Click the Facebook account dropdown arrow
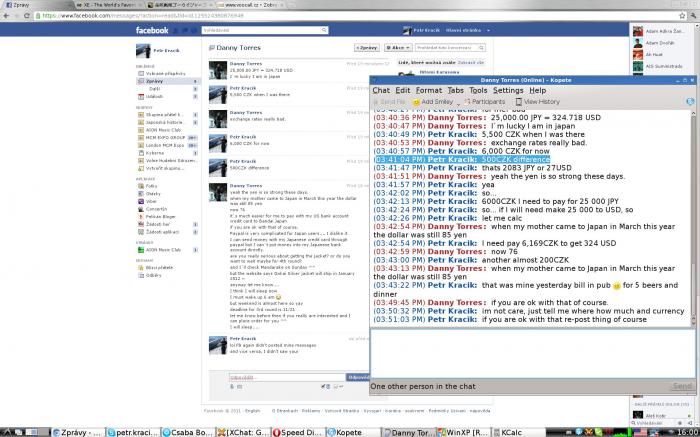 [488, 30]
